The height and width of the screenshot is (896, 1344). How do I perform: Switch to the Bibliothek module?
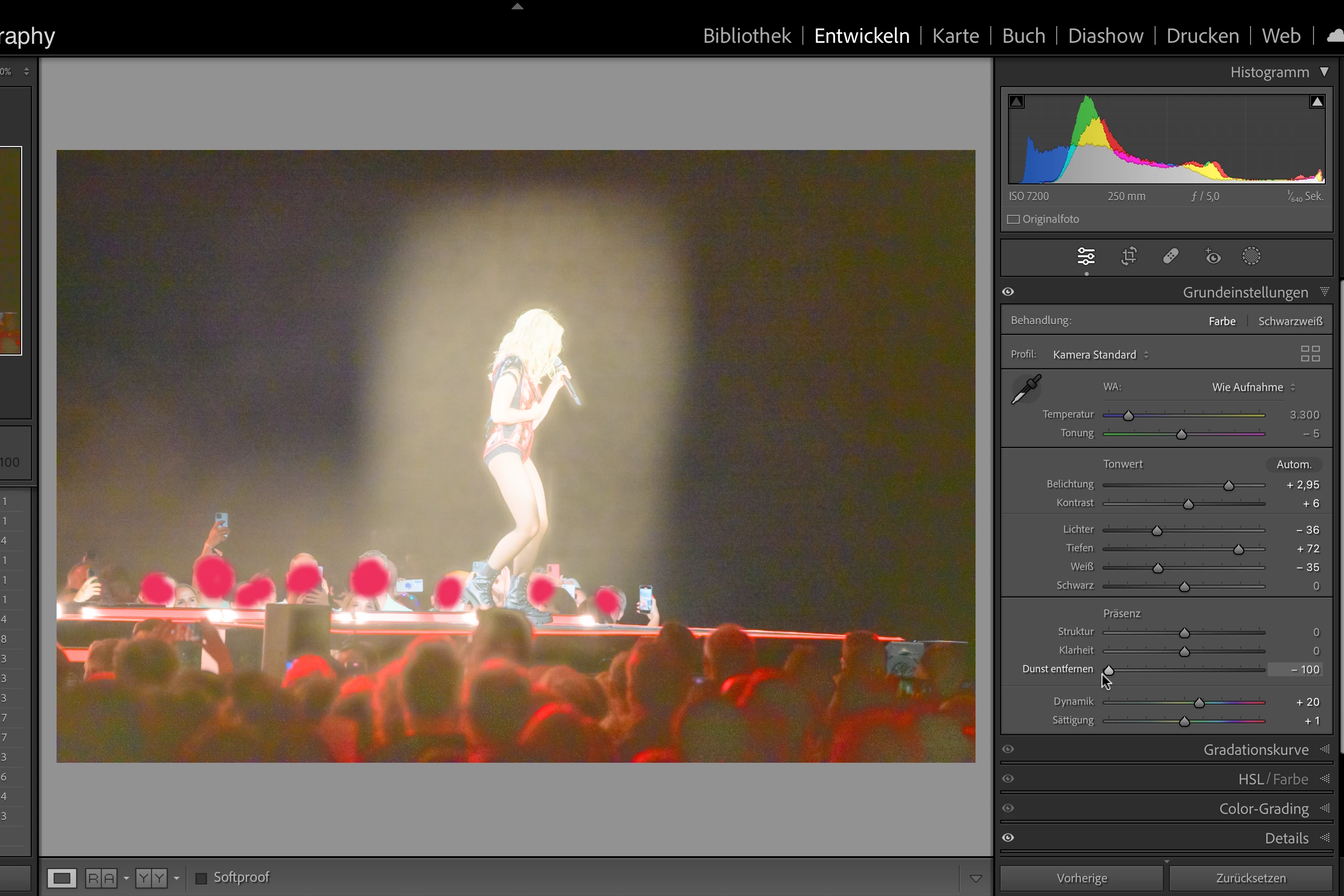coord(747,36)
